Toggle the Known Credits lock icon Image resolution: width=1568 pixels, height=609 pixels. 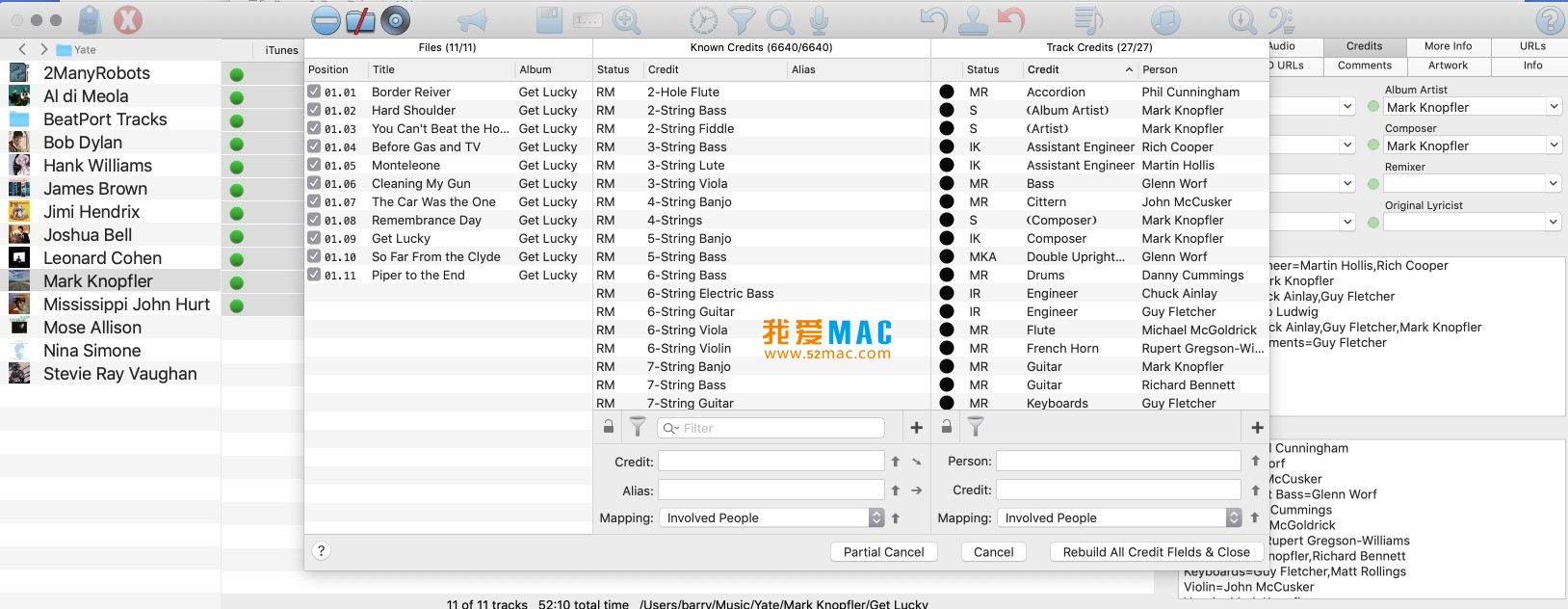pos(609,426)
